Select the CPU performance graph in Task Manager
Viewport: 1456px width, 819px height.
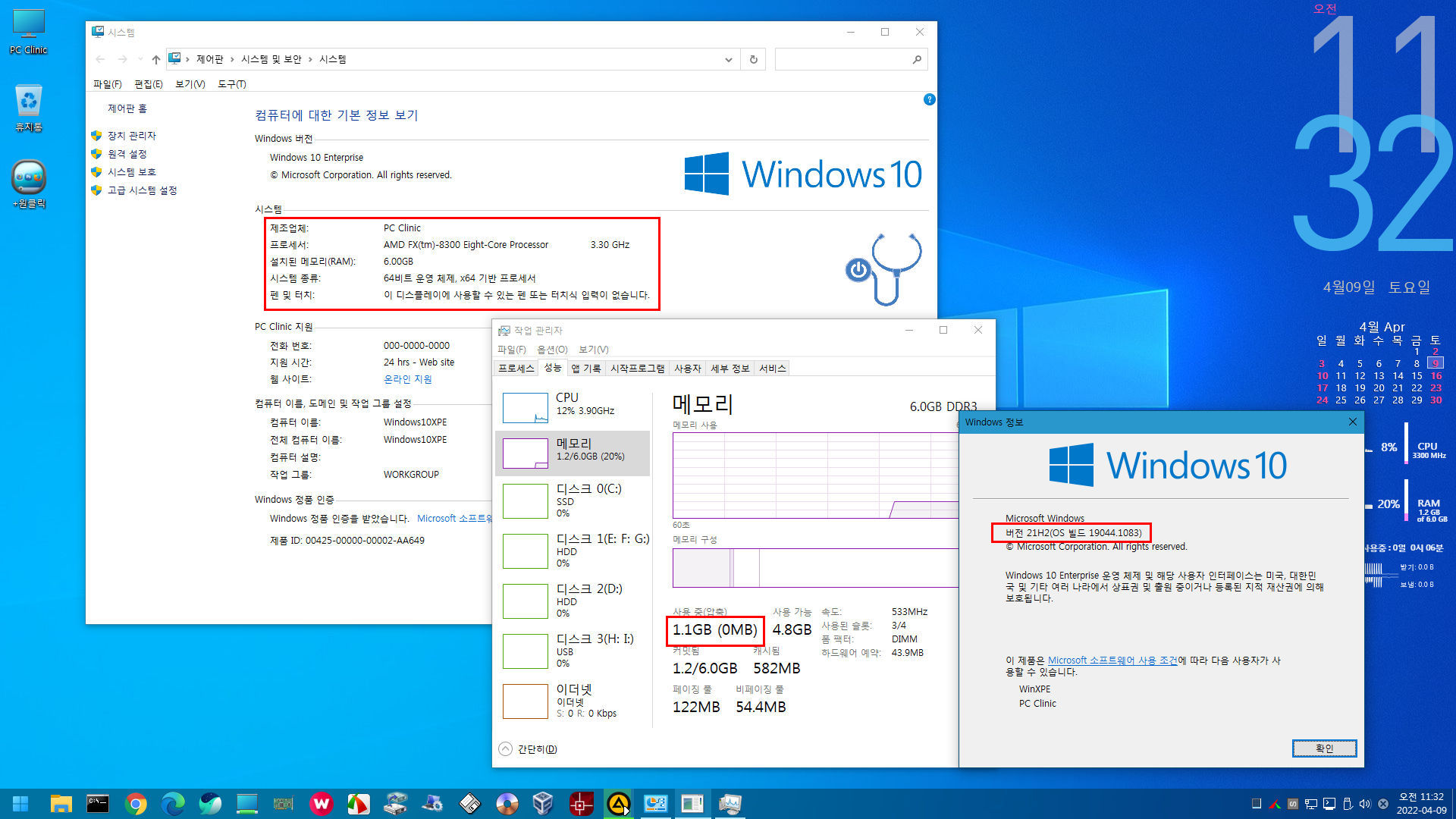[x=573, y=407]
